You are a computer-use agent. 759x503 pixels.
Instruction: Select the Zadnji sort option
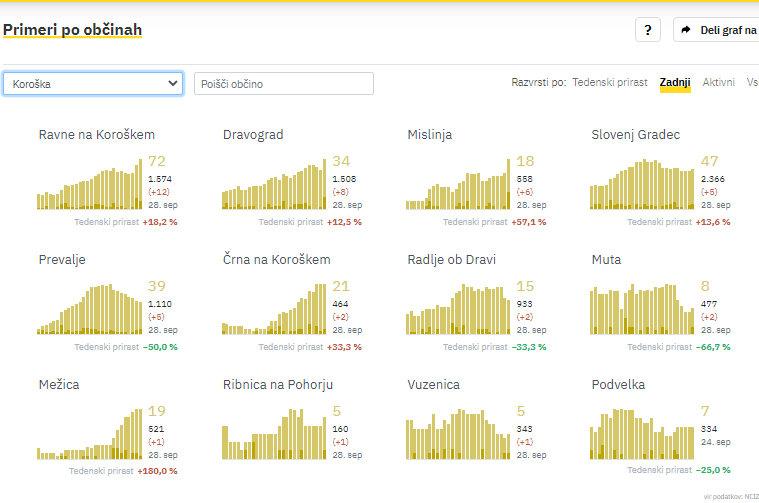[x=675, y=83]
